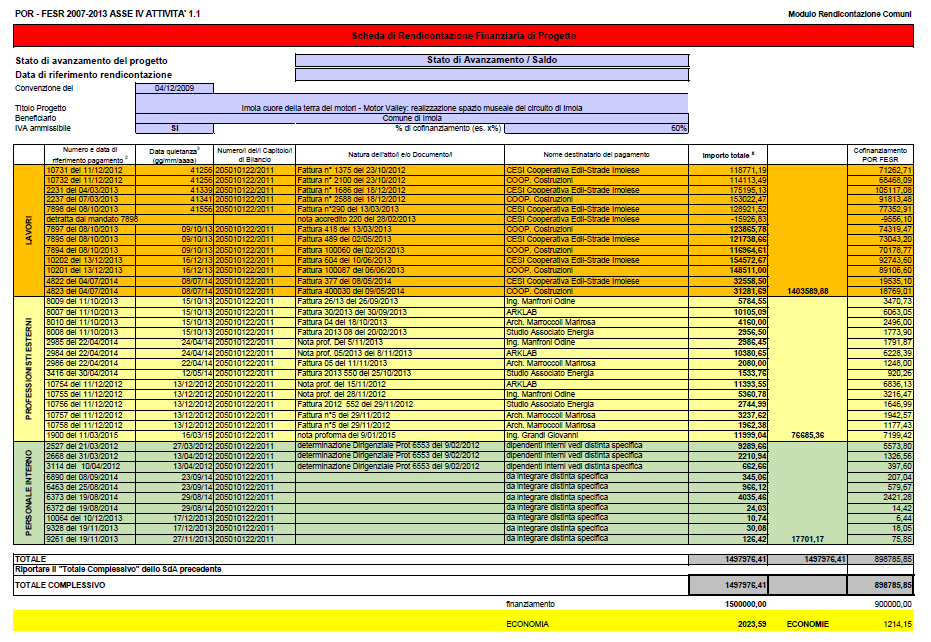Select 'Fattura 04 del 18/10/2013' cell
Image resolution: width=931 pixels, height=642 pixels.
point(400,322)
